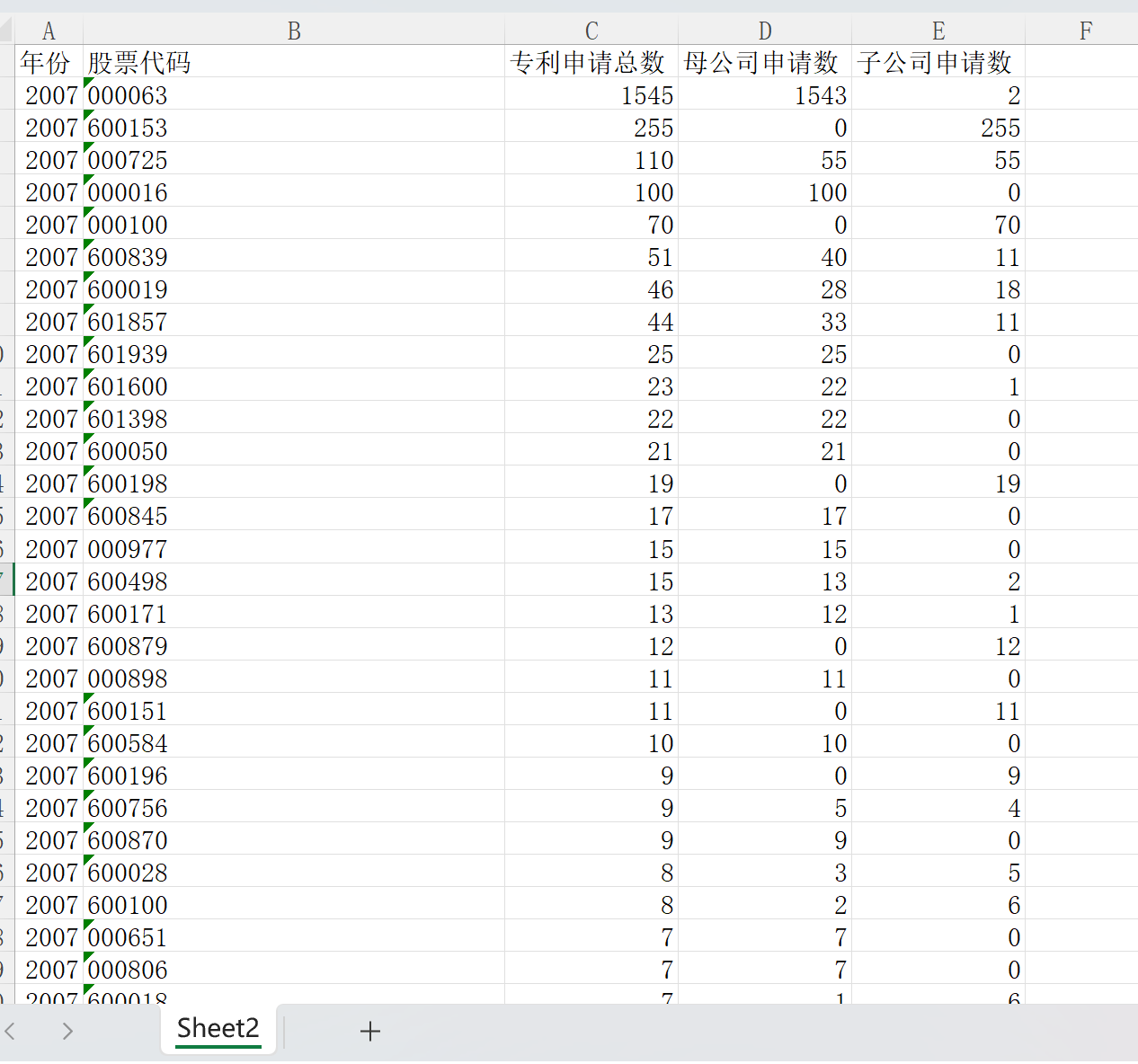Click subsidiary value 19 for 600198
The height and width of the screenshot is (1064, 1138).
pyautogui.click(x=938, y=482)
